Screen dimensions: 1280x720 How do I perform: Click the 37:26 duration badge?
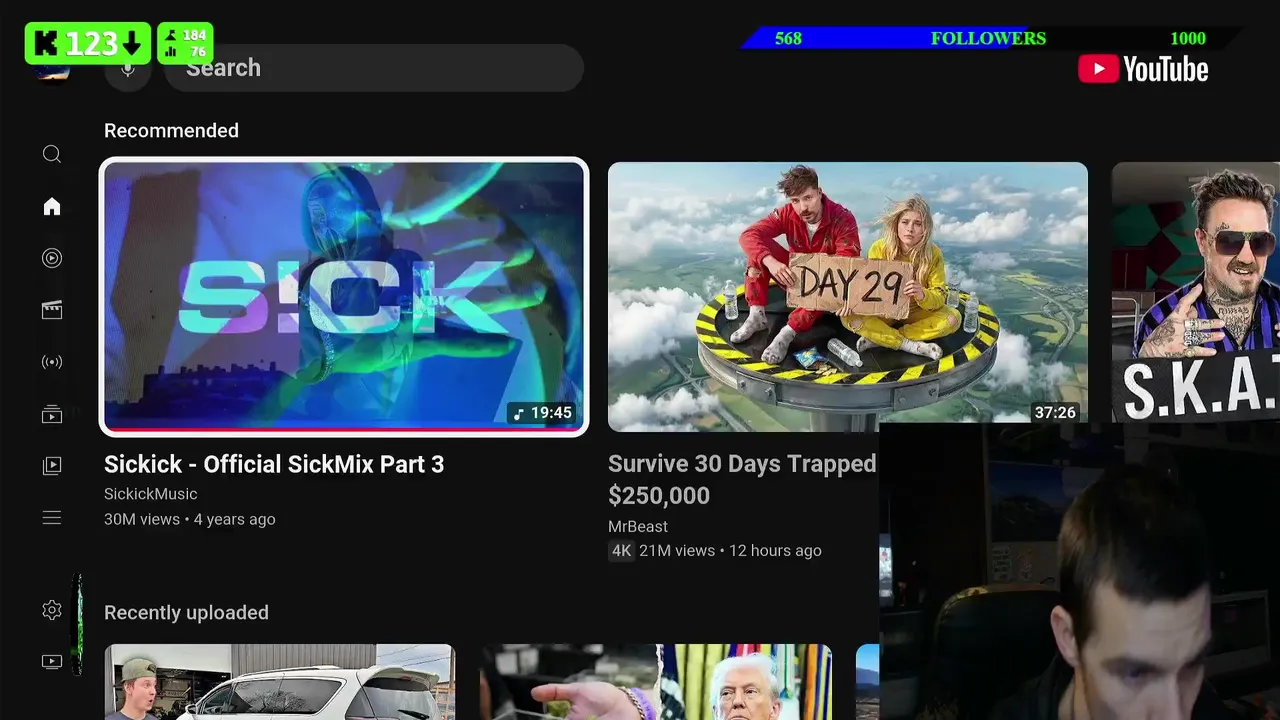(1055, 412)
